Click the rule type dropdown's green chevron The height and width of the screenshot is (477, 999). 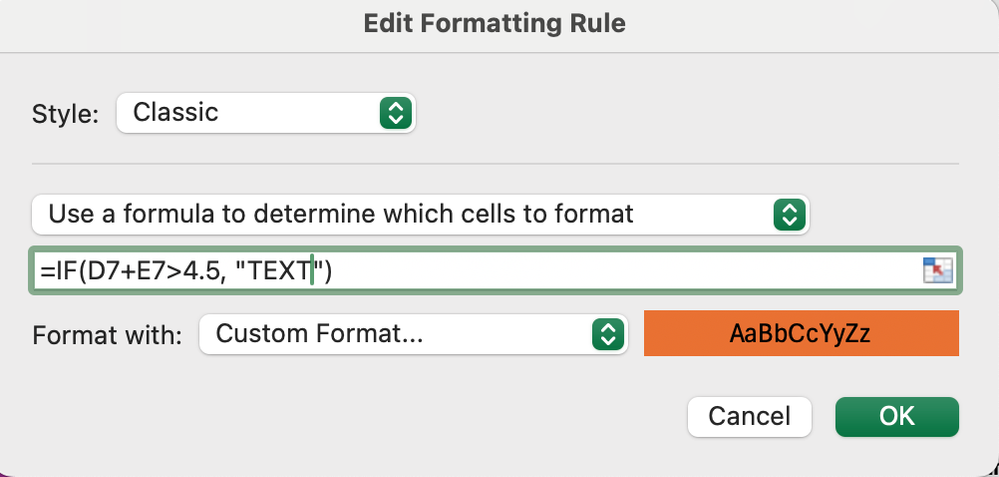tap(789, 214)
